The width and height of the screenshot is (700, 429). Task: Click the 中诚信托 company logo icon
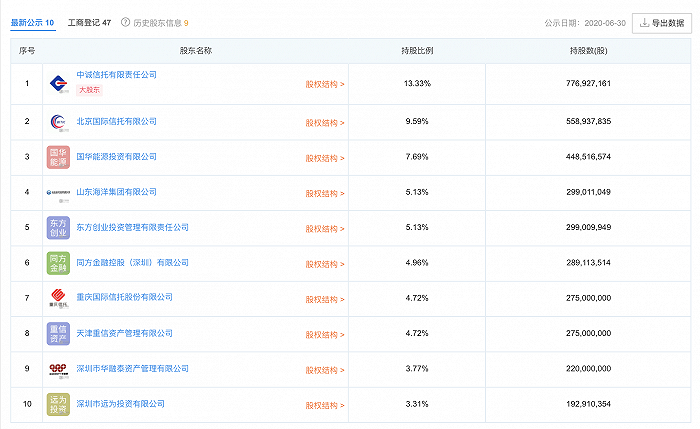point(58,83)
